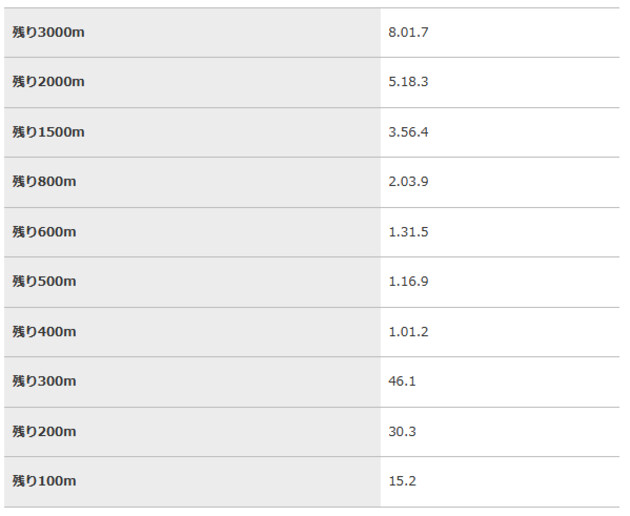Viewport: 630px width, 516px height.
Task: Click the 残り500m row label
Action: coord(44,281)
